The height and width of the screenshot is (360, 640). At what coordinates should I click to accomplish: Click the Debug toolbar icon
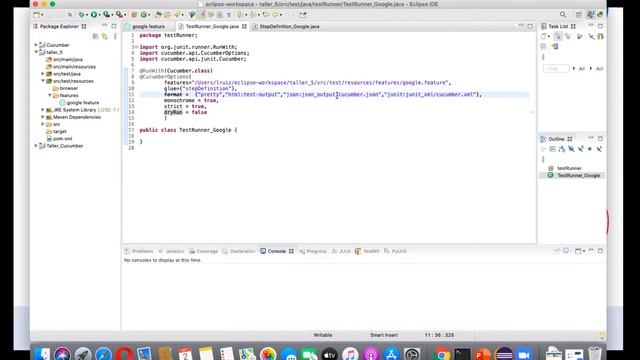(x=81, y=15)
